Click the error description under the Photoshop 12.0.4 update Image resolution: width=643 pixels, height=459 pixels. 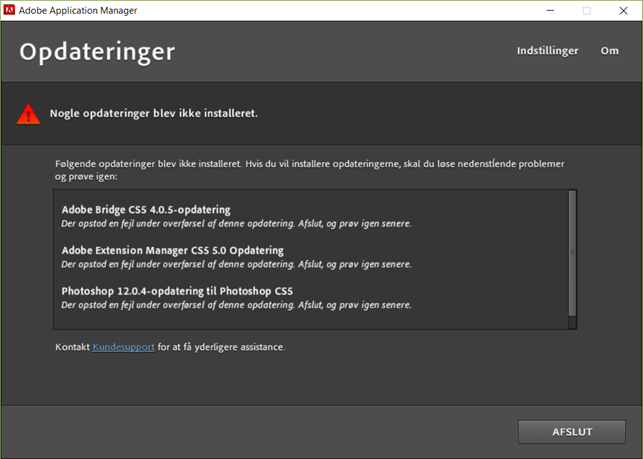tap(236, 305)
